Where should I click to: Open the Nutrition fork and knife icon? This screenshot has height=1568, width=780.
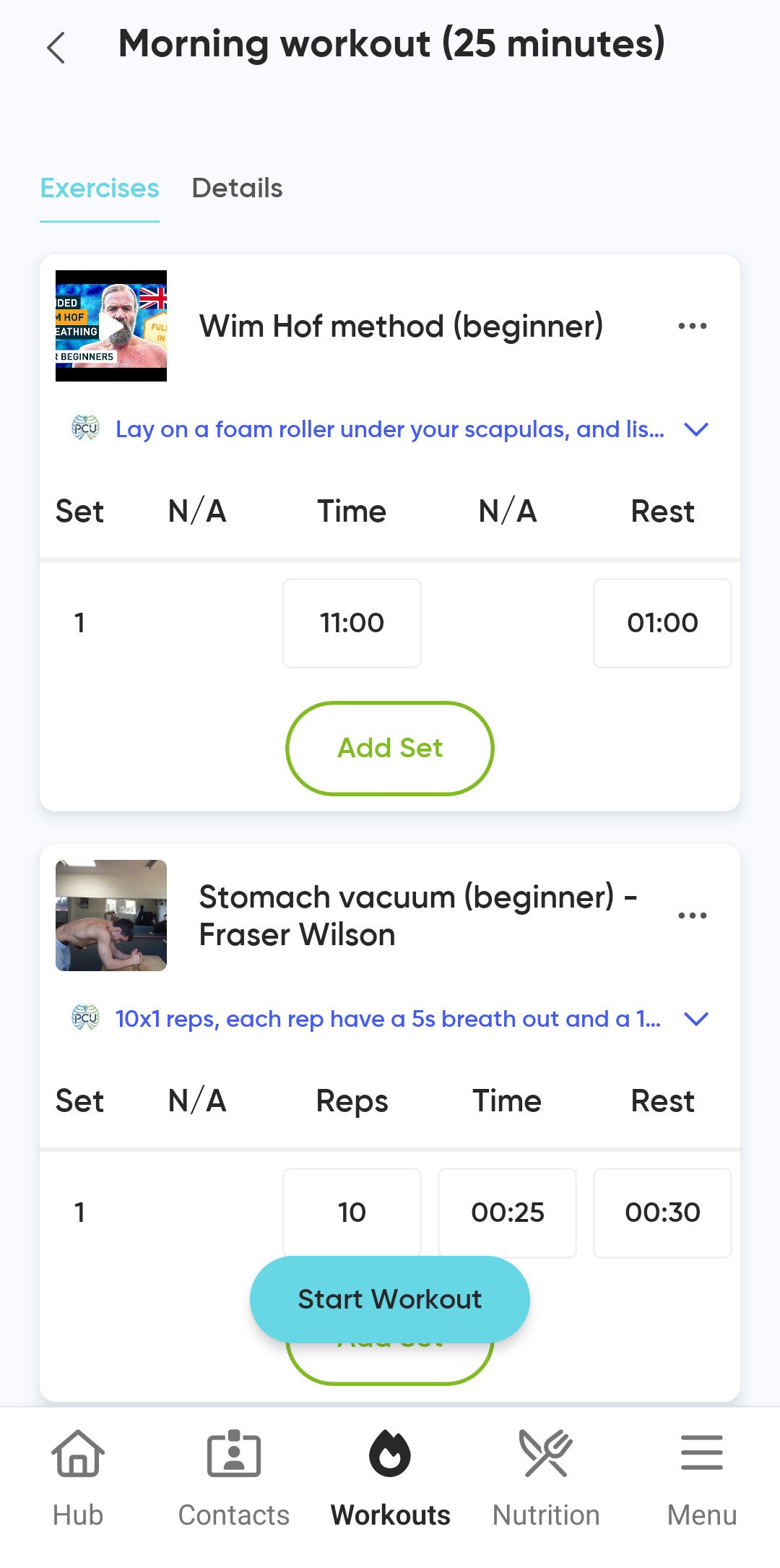(x=546, y=1454)
